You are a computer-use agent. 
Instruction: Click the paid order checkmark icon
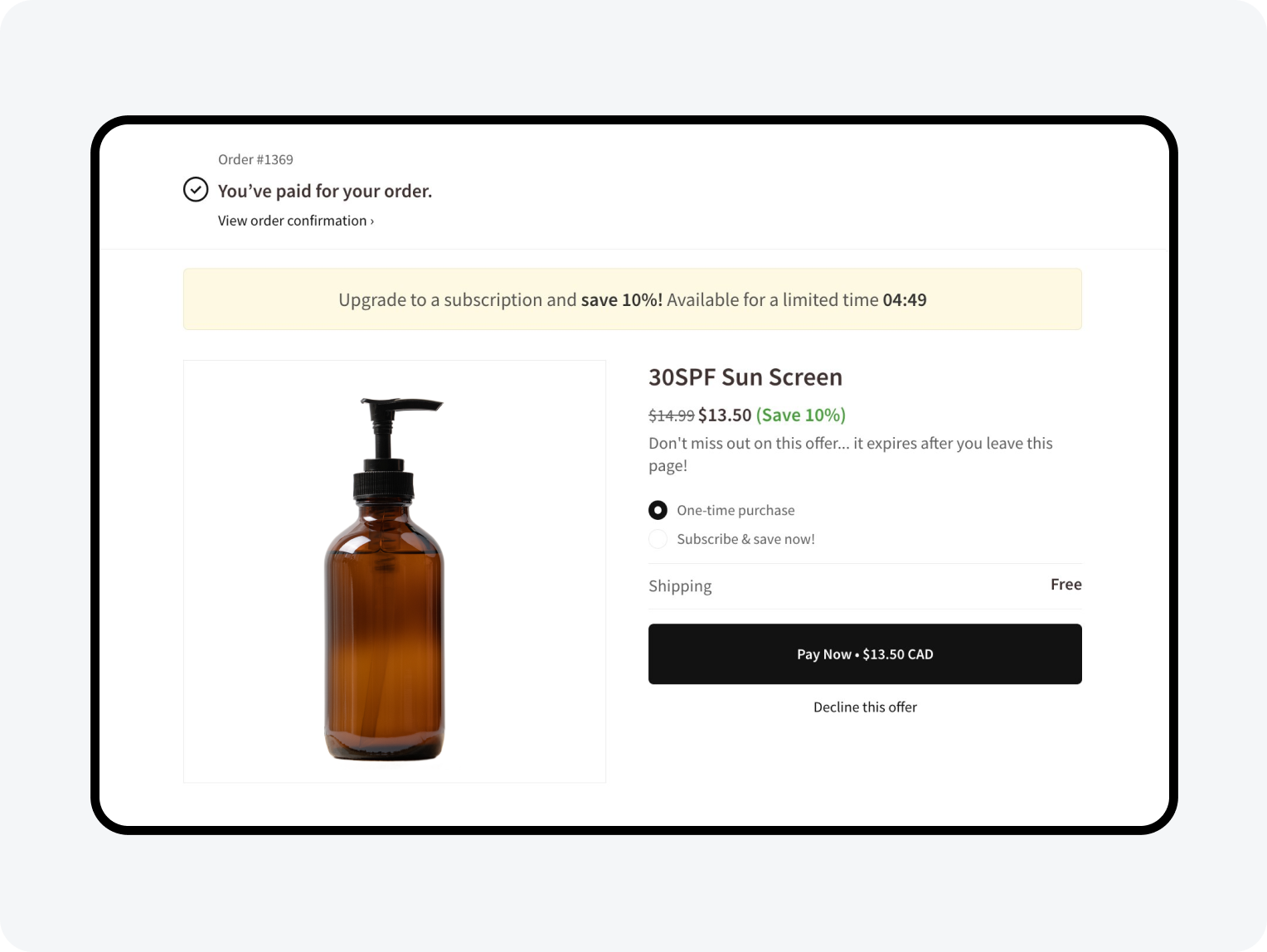(196, 190)
